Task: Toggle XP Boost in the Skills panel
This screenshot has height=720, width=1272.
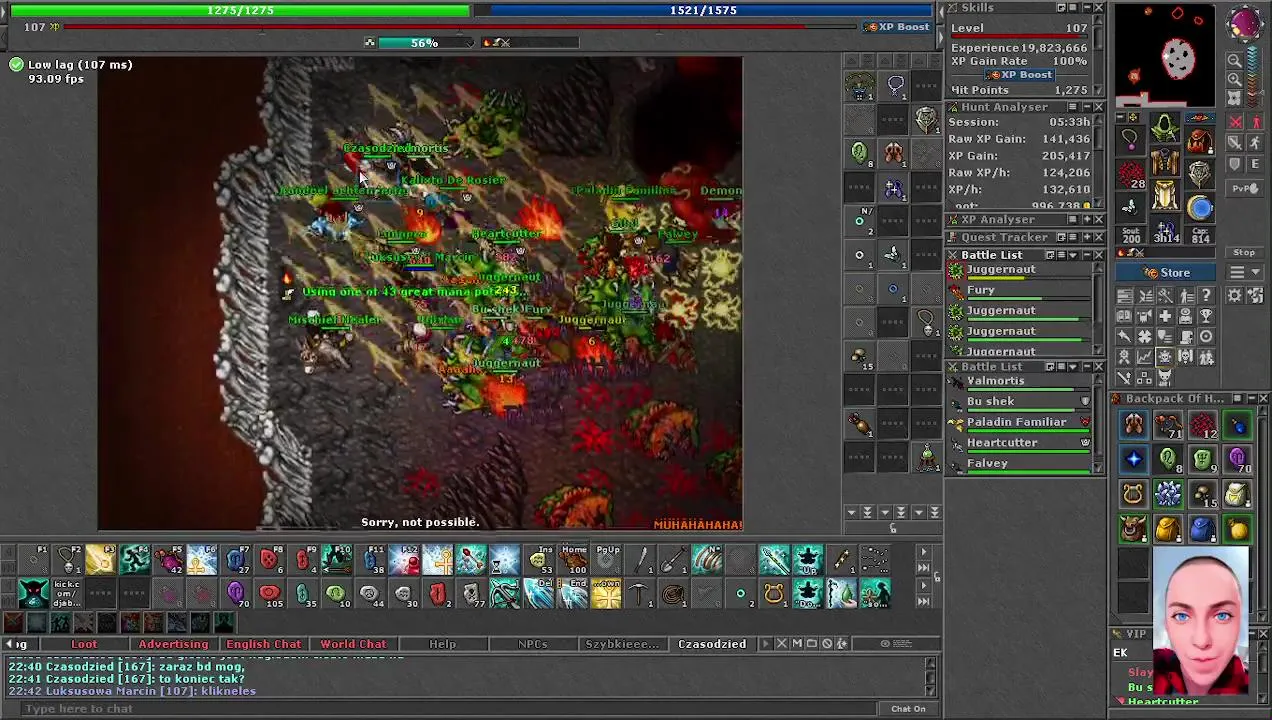Action: [1018, 75]
